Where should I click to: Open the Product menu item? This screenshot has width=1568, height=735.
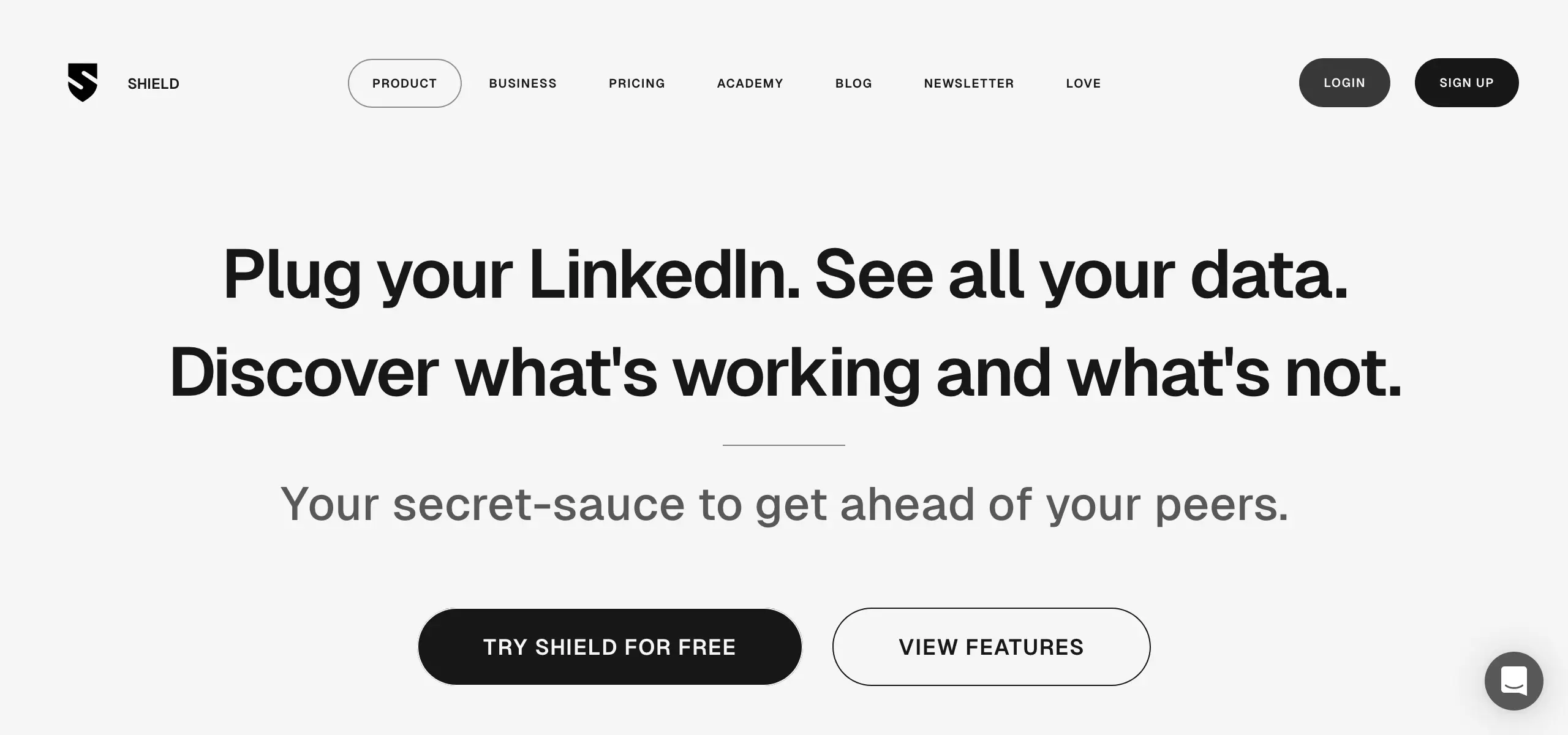[x=404, y=83]
